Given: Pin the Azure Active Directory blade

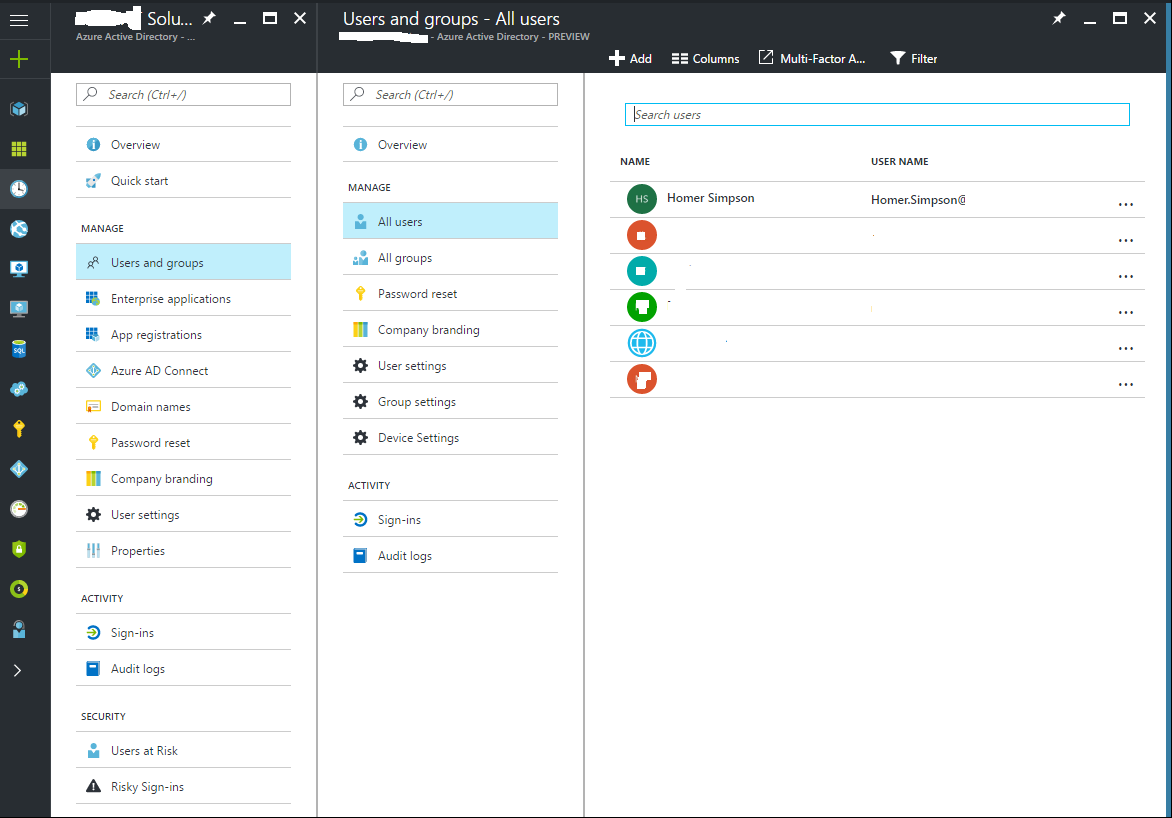Looking at the screenshot, I should click(209, 18).
